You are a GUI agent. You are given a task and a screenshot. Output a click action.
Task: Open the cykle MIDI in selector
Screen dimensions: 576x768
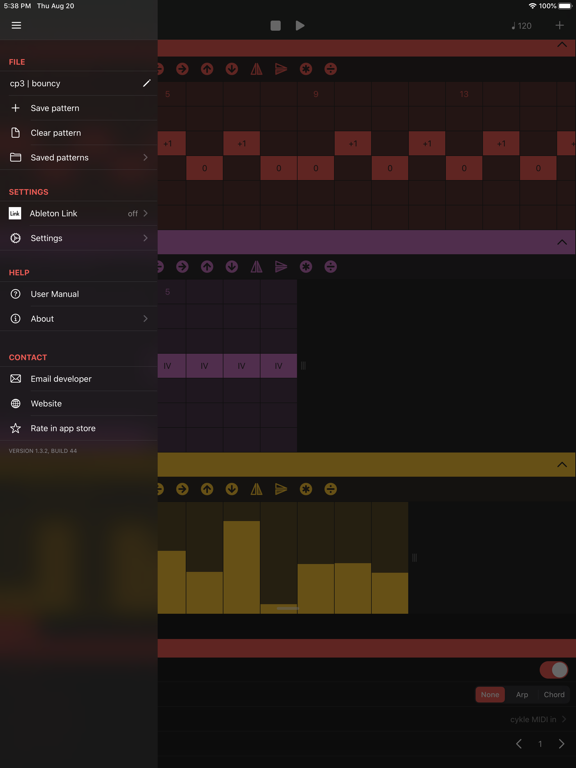(538, 720)
